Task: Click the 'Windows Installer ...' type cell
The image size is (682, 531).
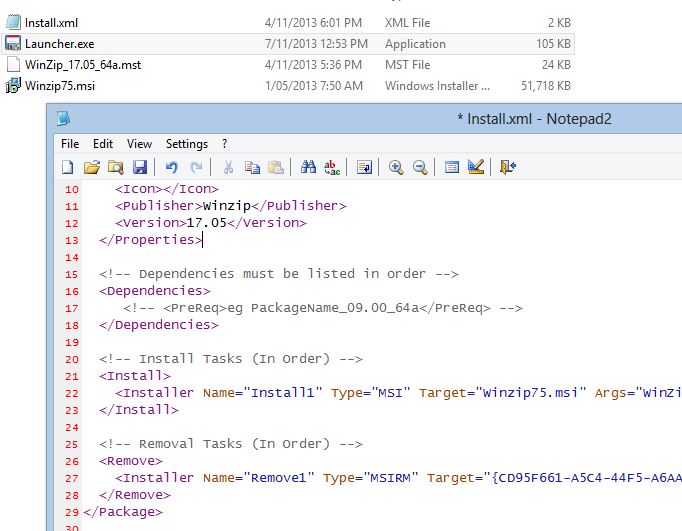Action: 437,86
